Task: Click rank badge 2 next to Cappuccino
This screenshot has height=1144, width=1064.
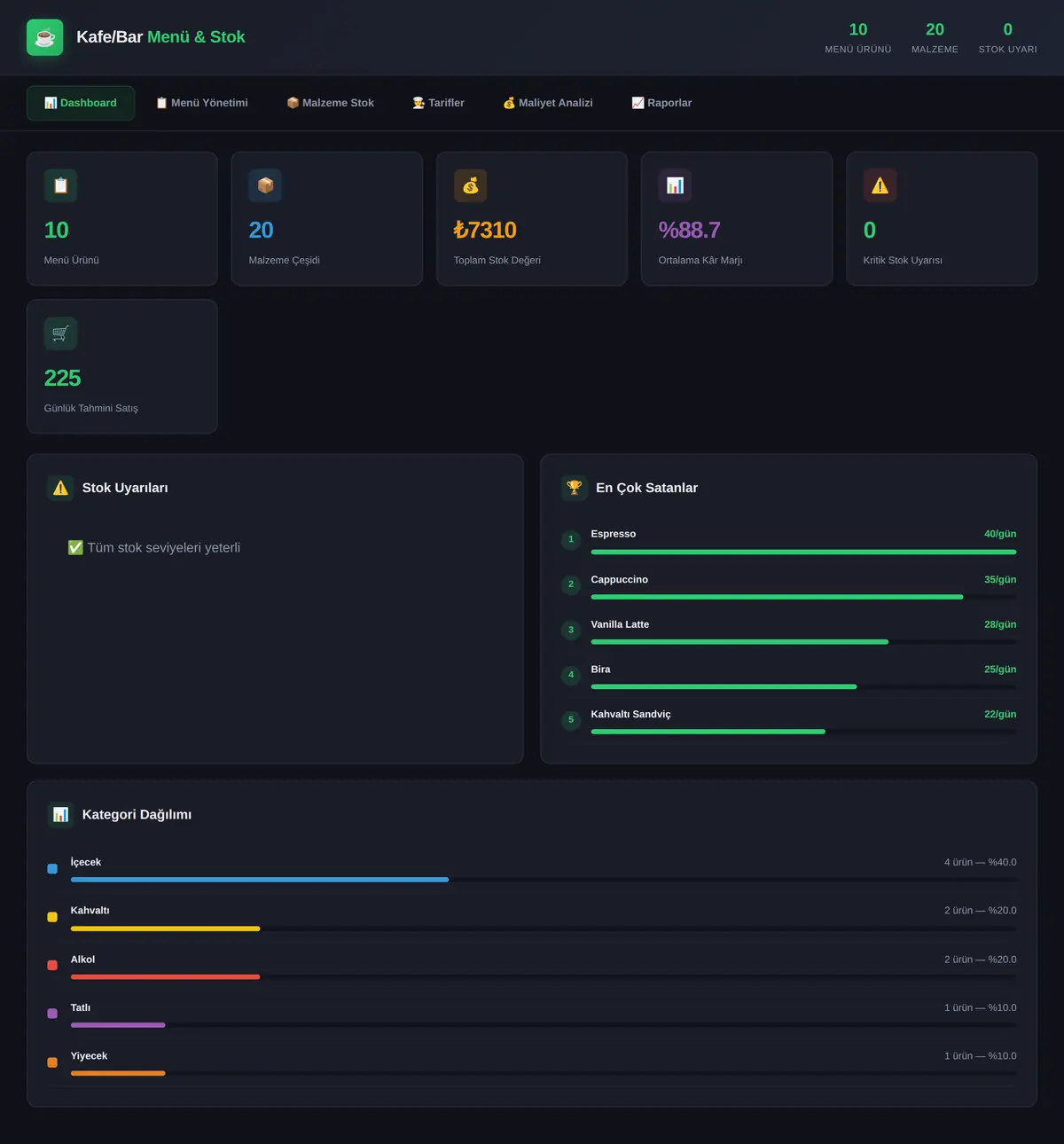Action: point(571,584)
